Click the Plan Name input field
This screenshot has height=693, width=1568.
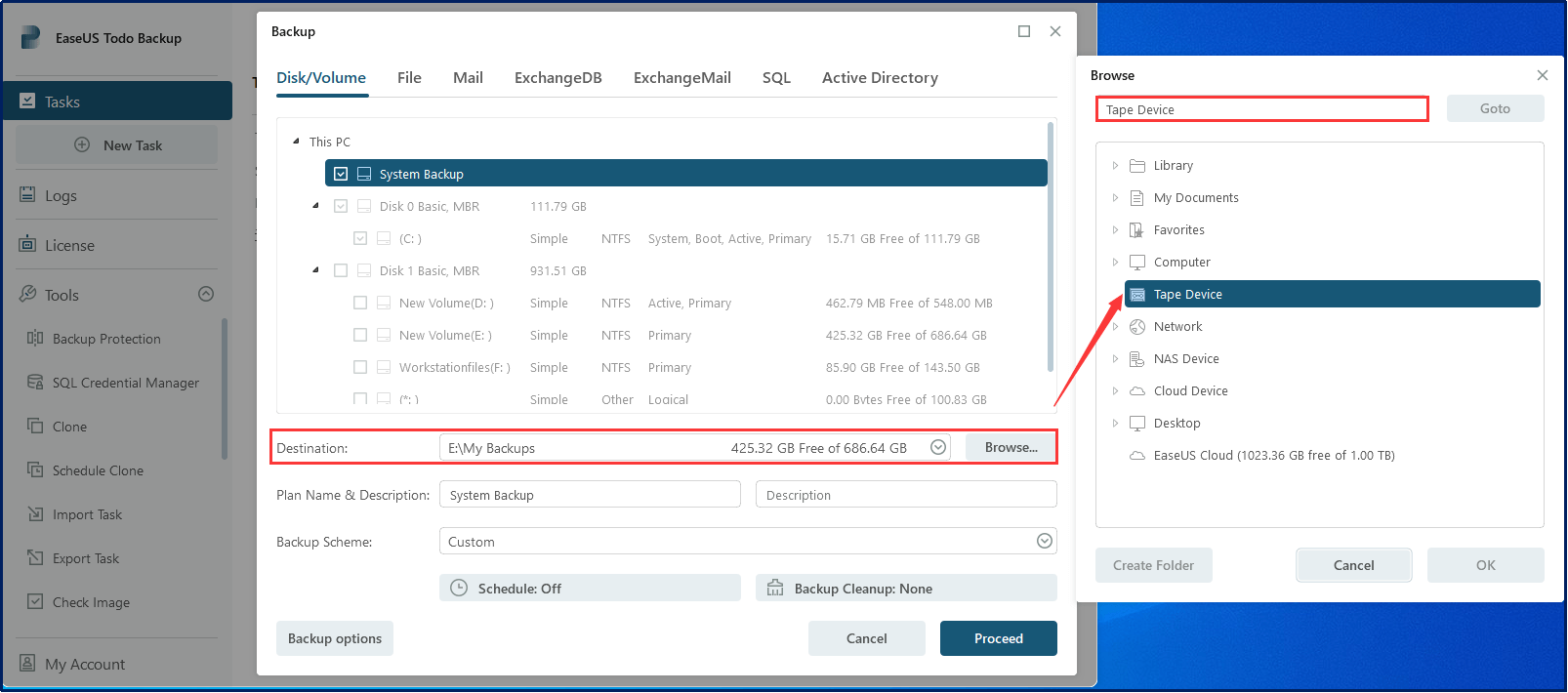590,495
